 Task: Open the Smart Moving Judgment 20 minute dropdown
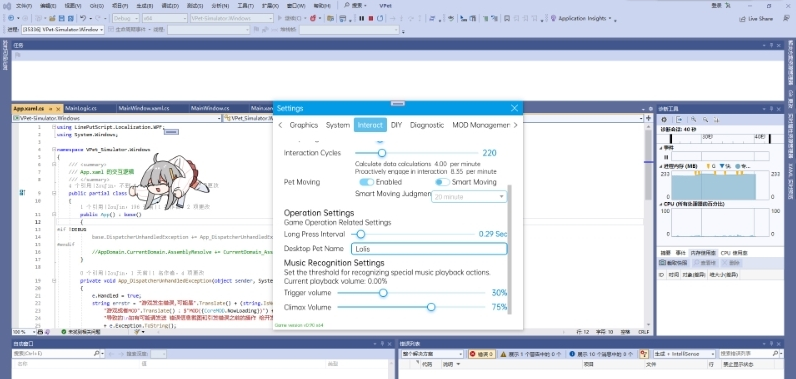pyautogui.click(x=469, y=196)
